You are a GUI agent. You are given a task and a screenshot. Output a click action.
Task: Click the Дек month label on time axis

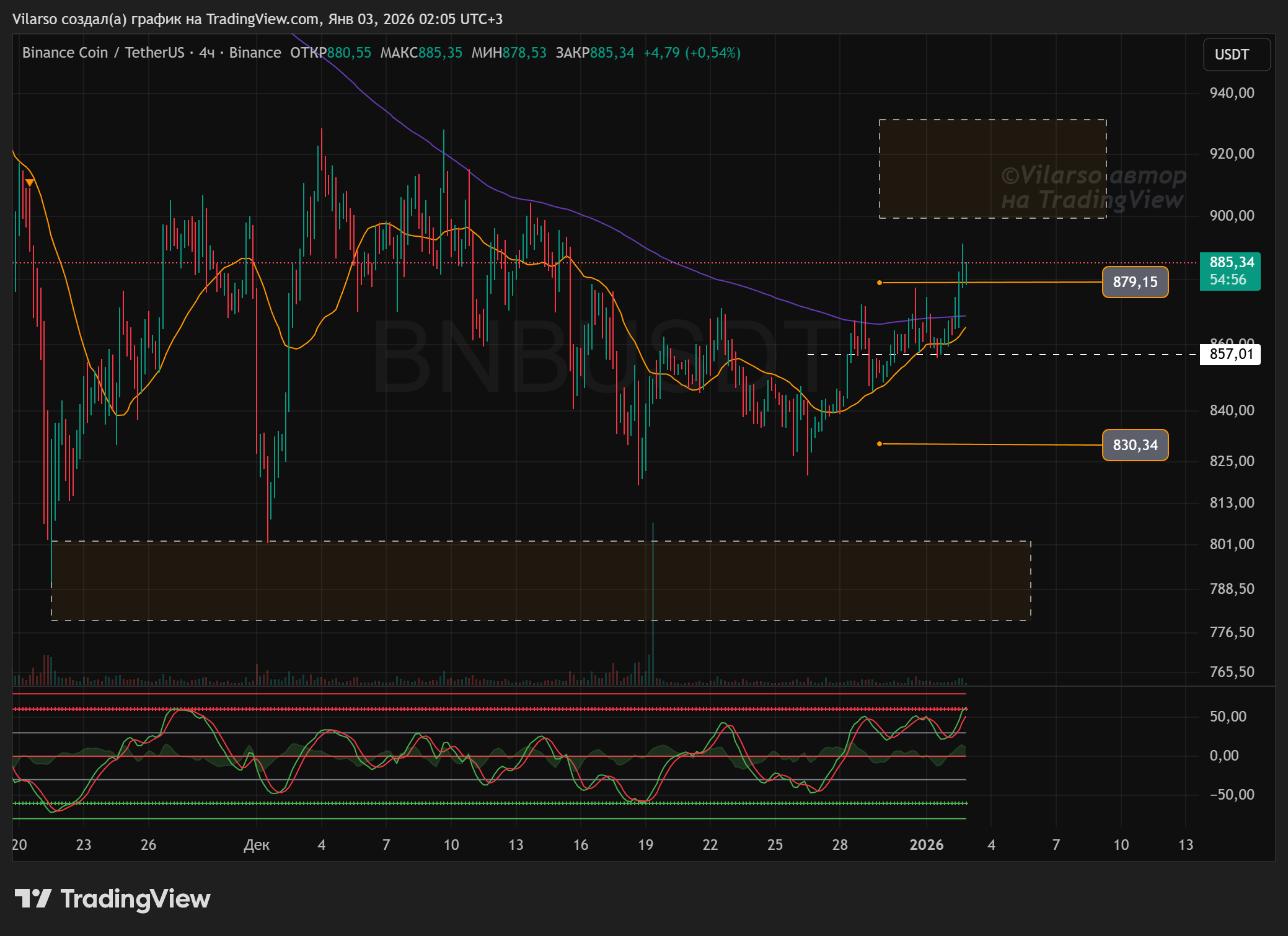pos(257,845)
